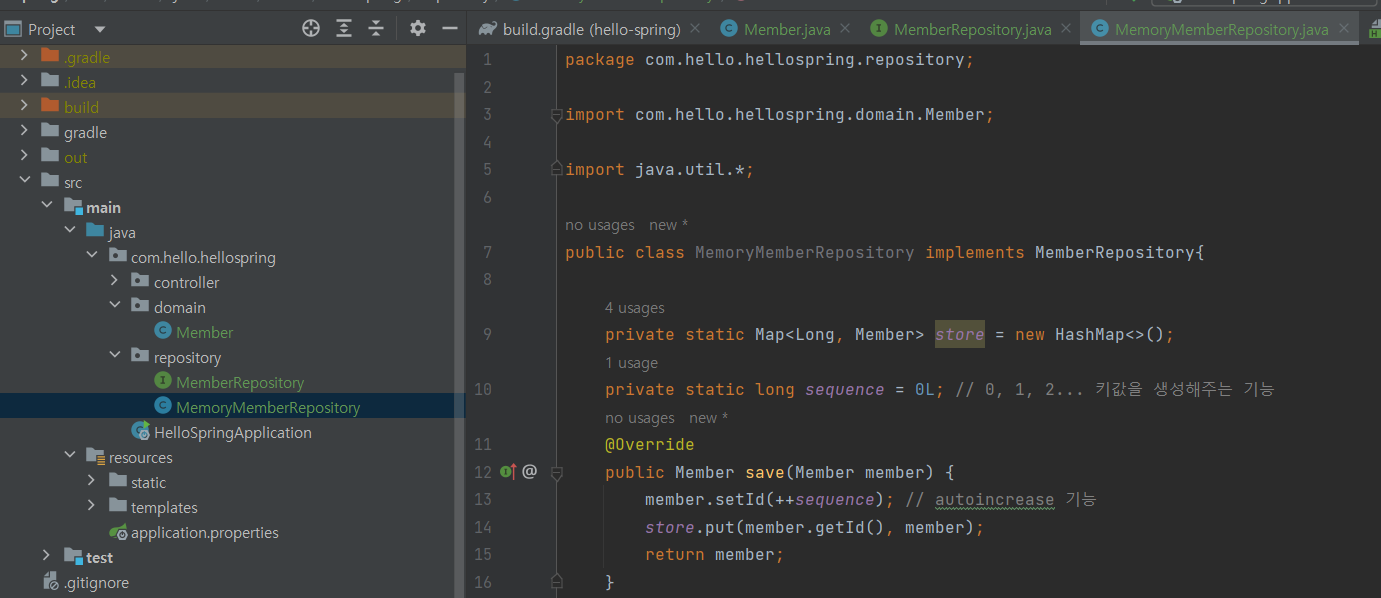
Task: Open HelloSpringApplication in project tree
Action: coord(232,432)
